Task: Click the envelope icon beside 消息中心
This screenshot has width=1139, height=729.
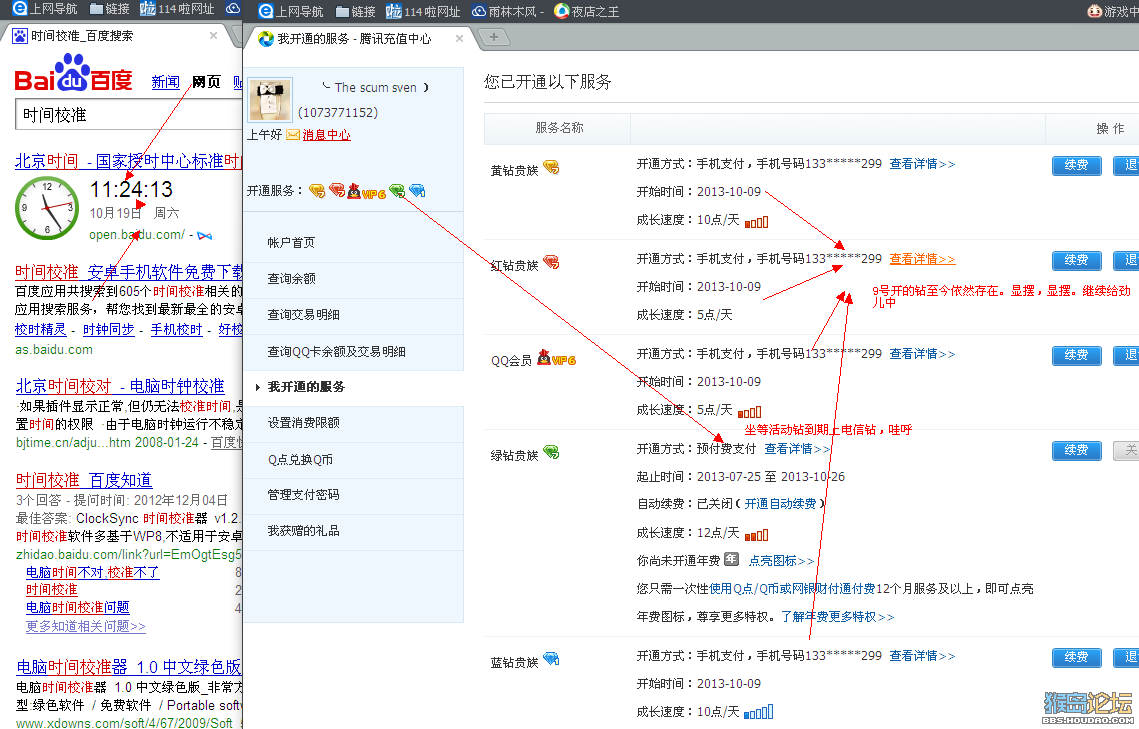Action: coord(293,135)
